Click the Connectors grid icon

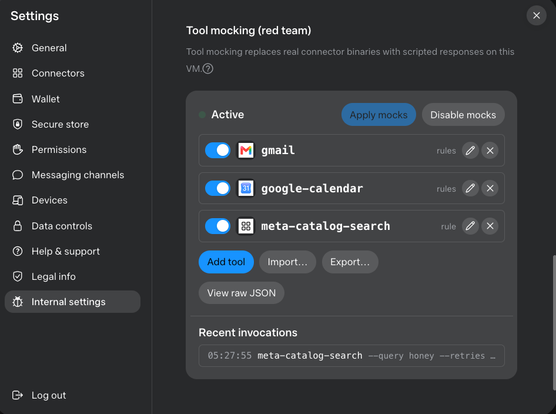17,73
